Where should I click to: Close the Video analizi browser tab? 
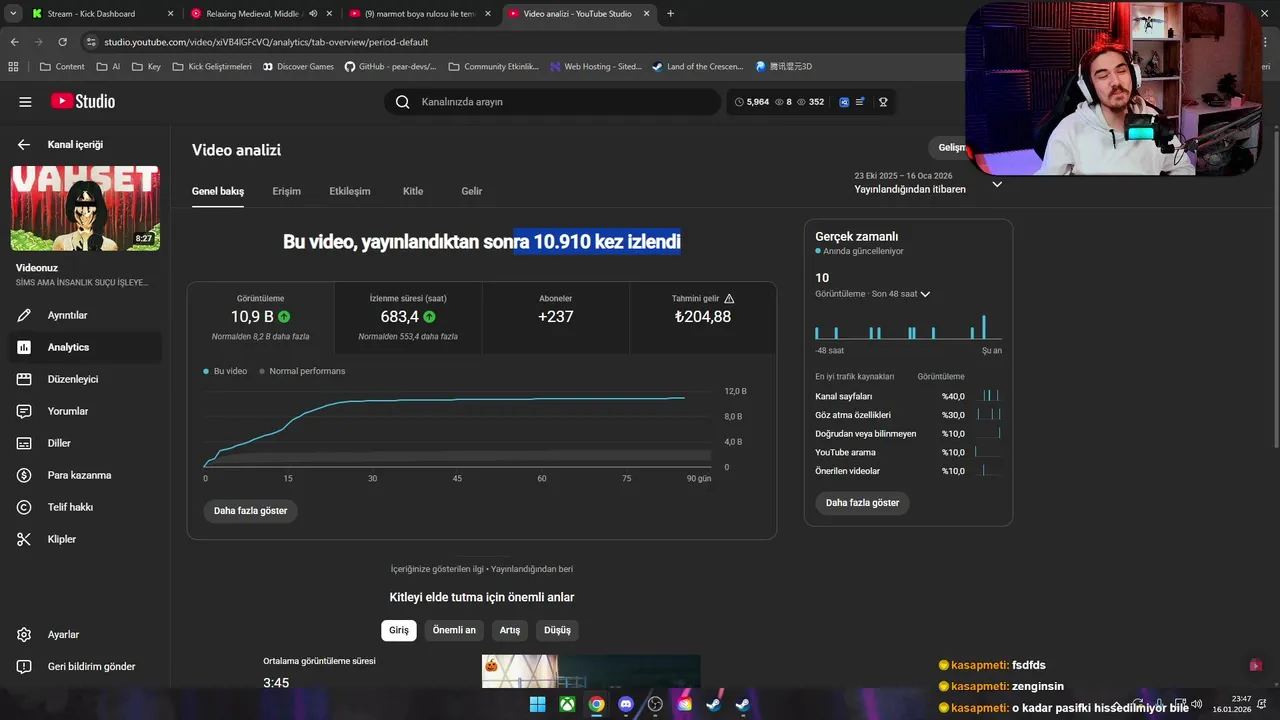(646, 14)
